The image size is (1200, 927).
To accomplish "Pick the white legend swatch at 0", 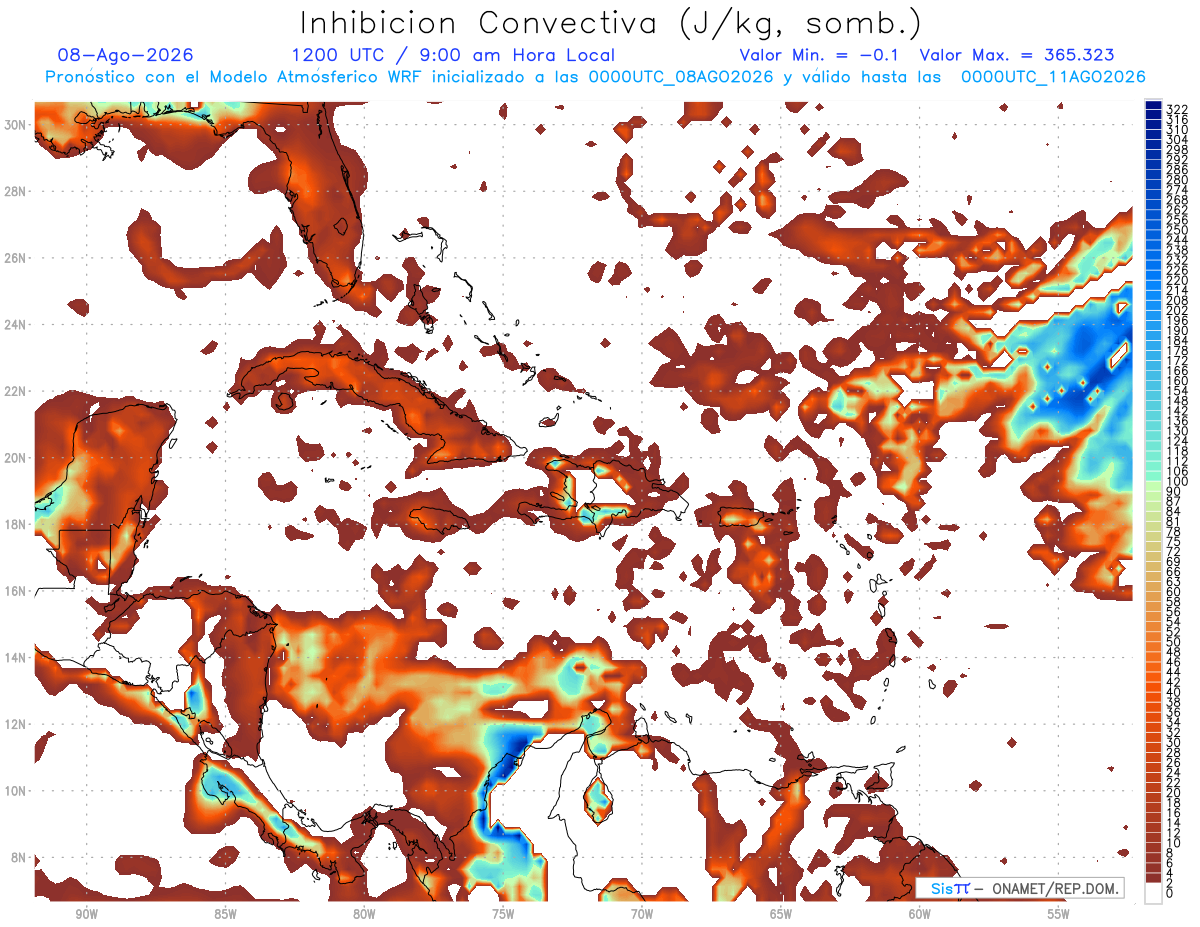I will [1153, 892].
